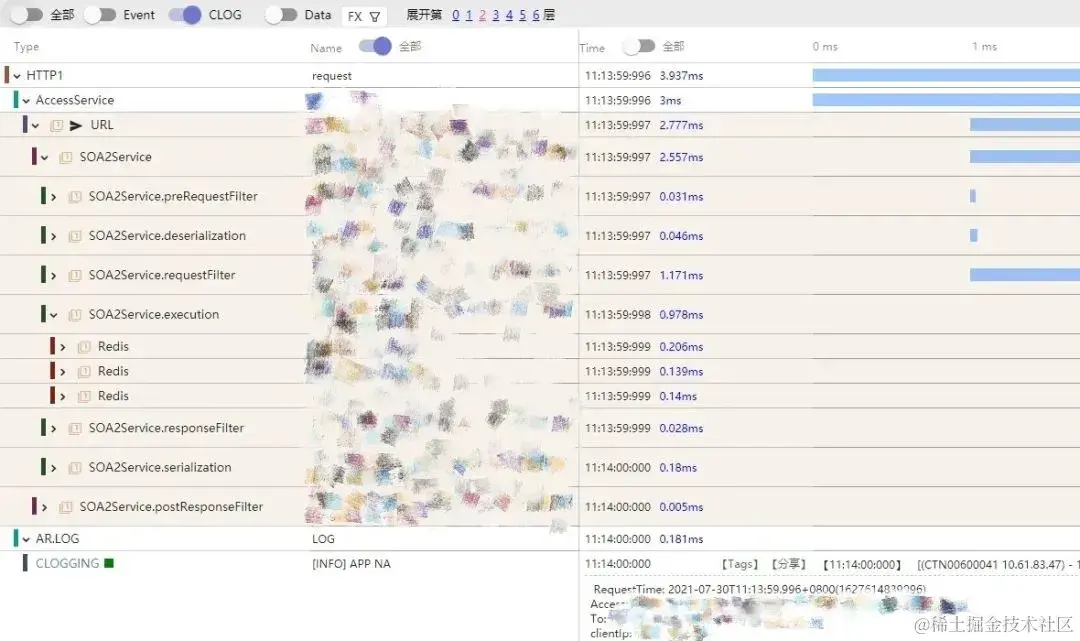Expand the Redis row with 0.139ms
Image resolution: width=1080 pixels, height=641 pixels.
(x=62, y=372)
